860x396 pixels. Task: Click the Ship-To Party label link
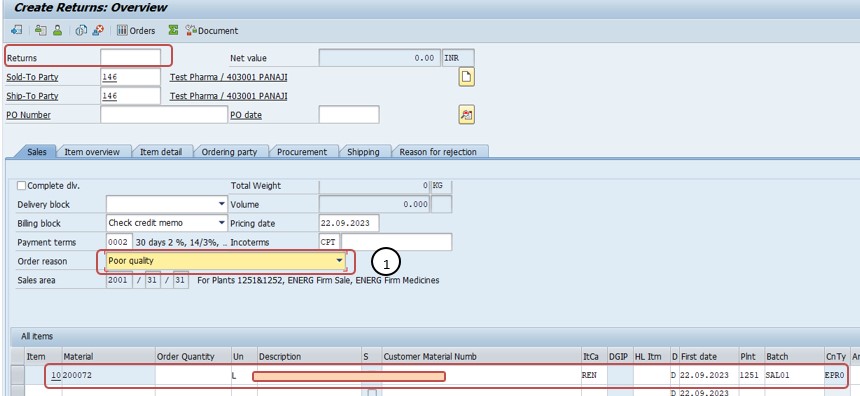[x=32, y=96]
